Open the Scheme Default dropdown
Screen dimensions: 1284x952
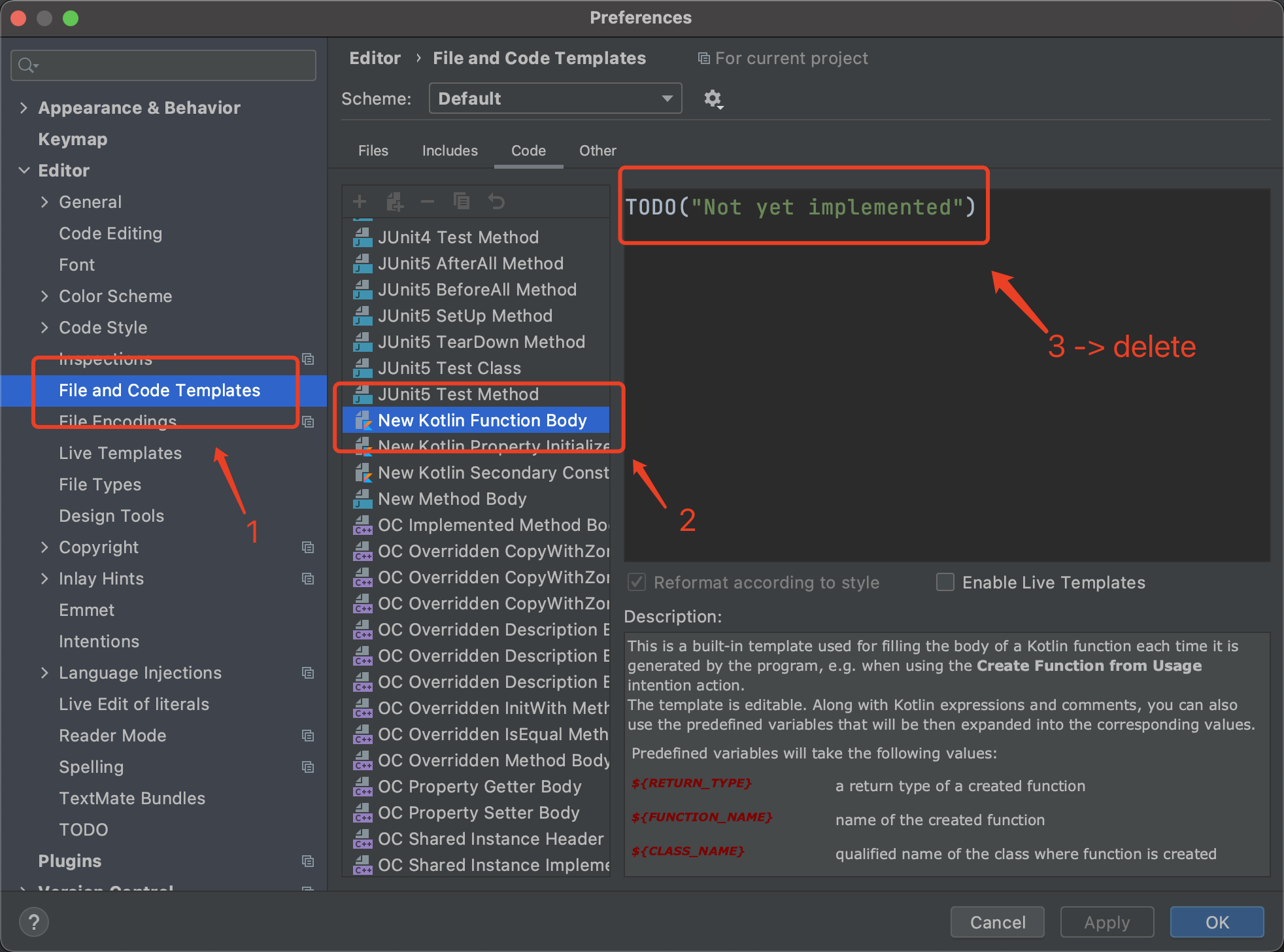tap(555, 99)
